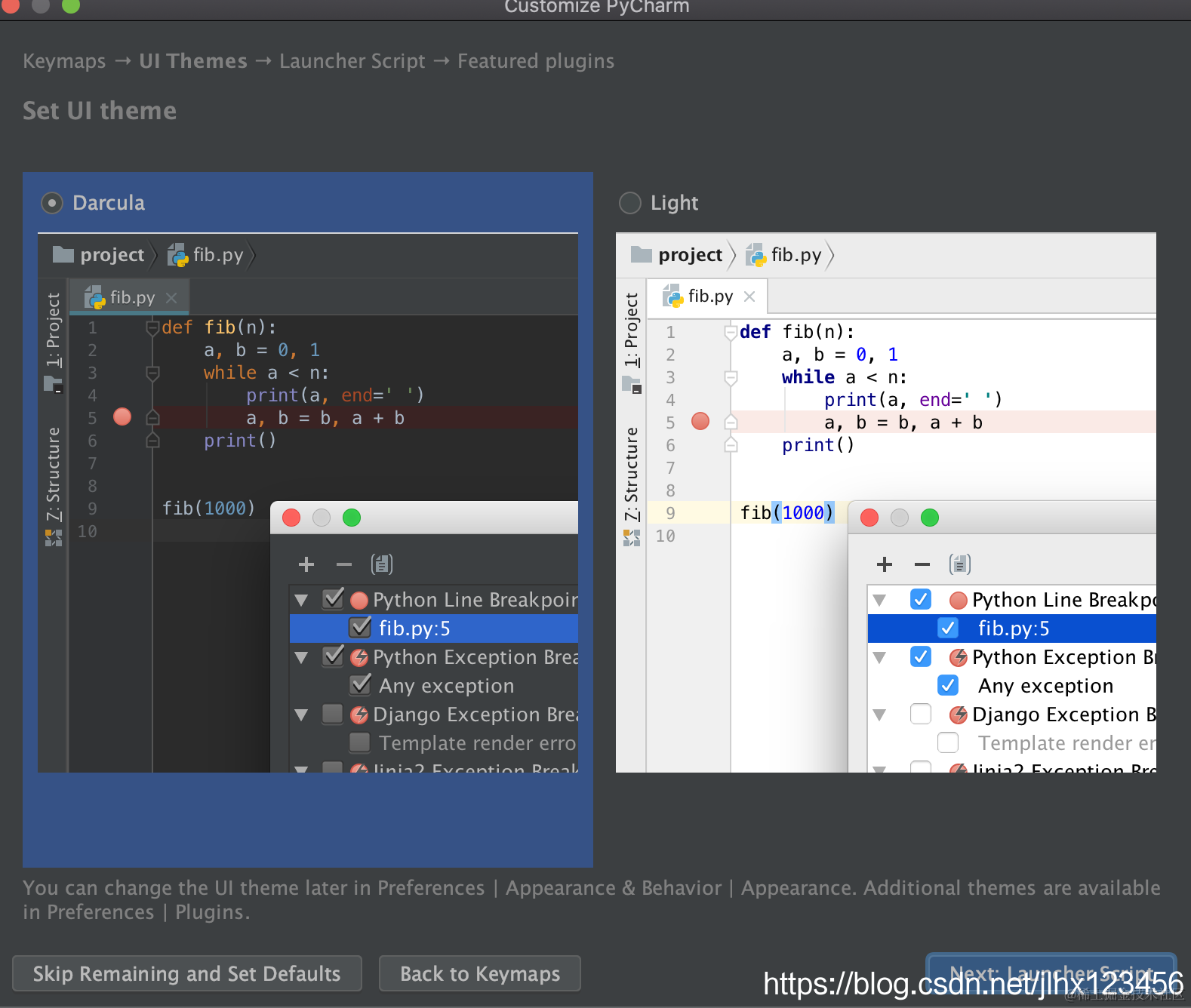Click Python Line Breakpoint red icon in Light preview

pyautogui.click(x=959, y=601)
